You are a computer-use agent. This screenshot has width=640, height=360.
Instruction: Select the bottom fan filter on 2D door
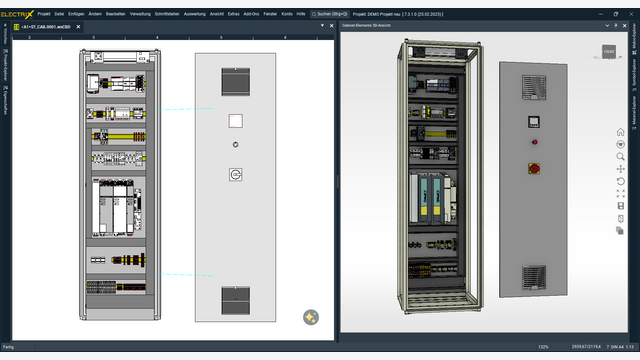(x=236, y=300)
